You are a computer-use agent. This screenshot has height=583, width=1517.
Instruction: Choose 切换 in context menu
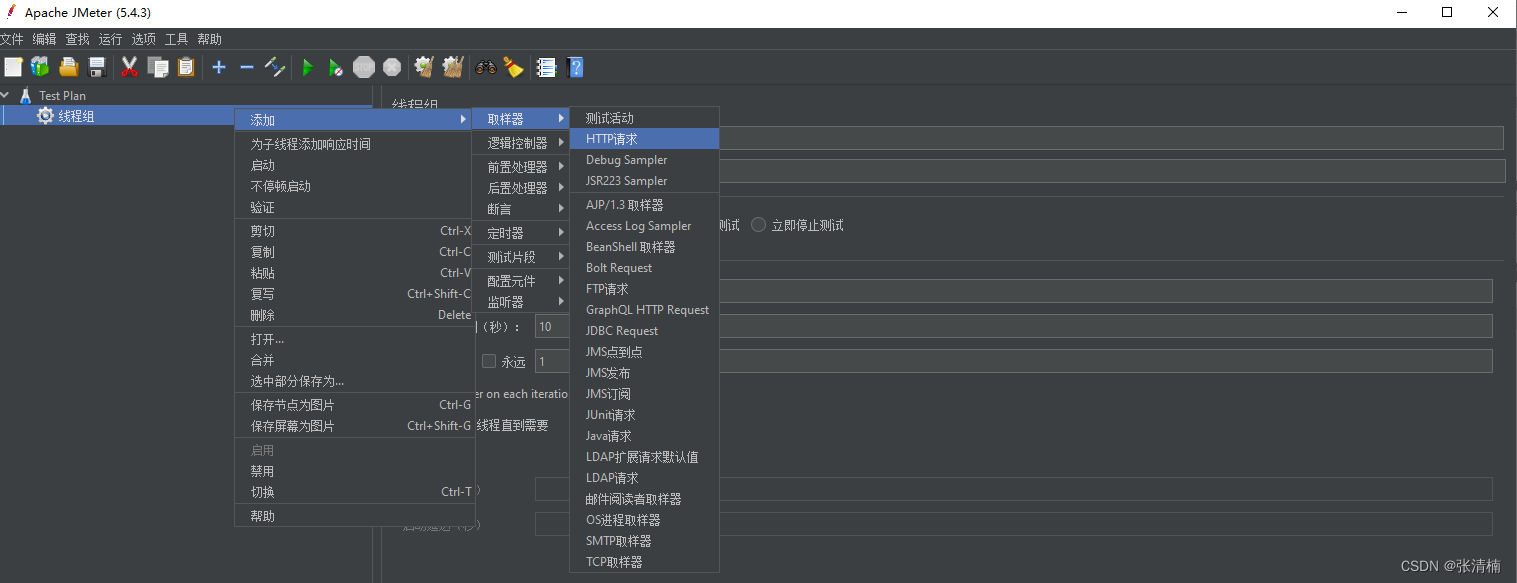tap(353, 492)
